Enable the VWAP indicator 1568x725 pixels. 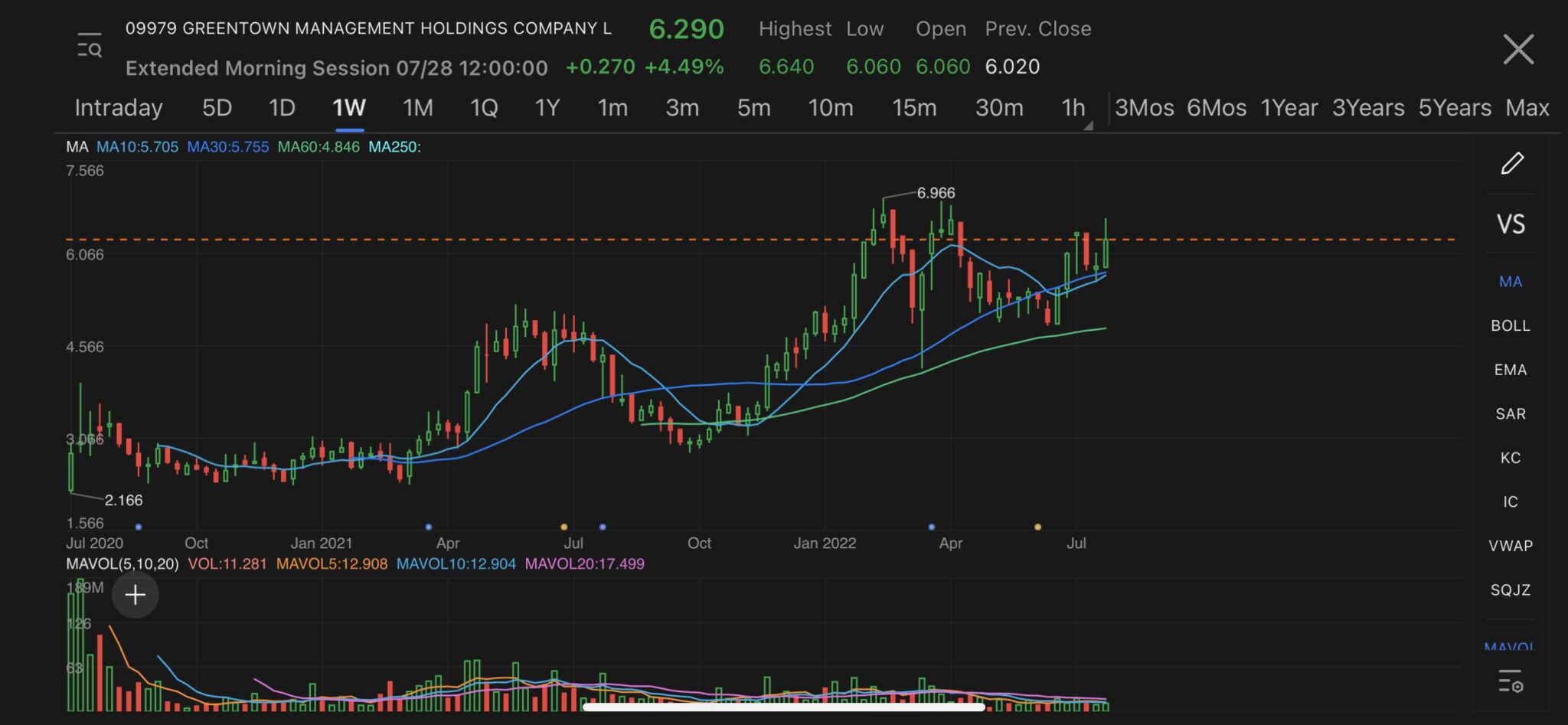[x=1511, y=546]
